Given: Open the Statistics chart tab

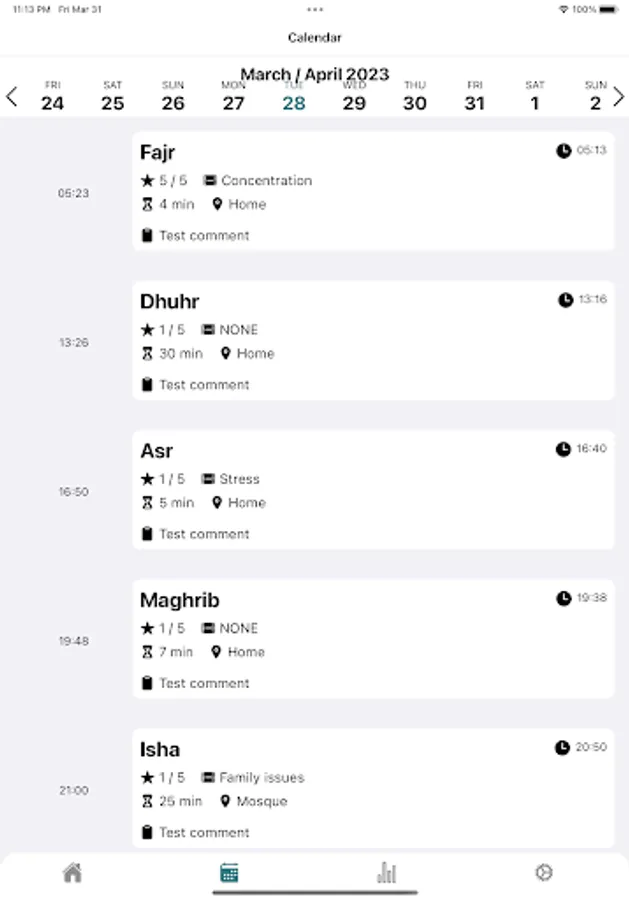Looking at the screenshot, I should click(x=387, y=873).
